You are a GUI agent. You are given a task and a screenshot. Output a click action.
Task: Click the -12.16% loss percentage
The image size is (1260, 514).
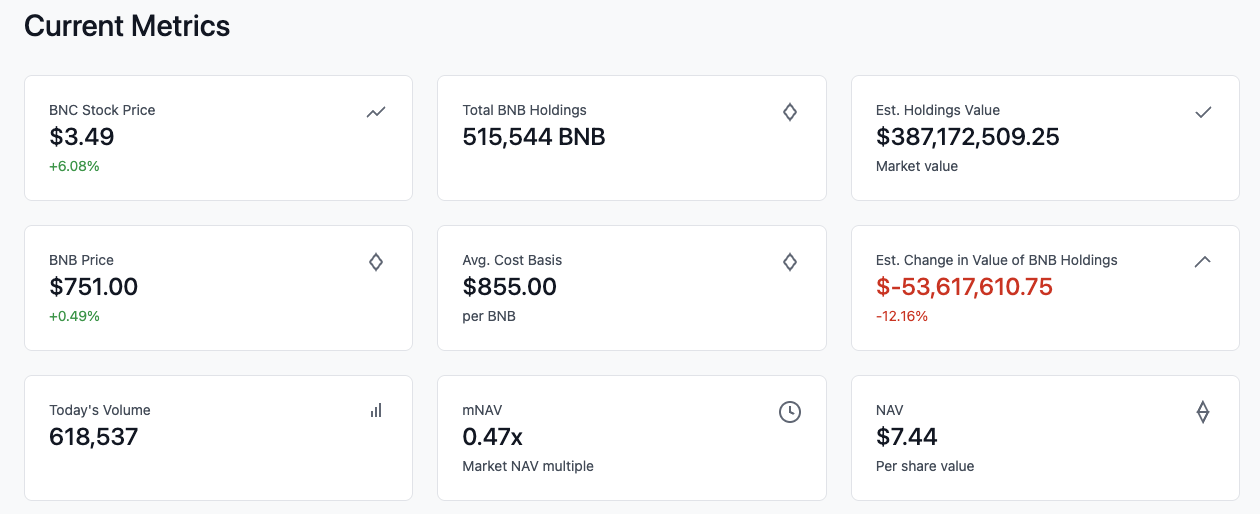(902, 316)
